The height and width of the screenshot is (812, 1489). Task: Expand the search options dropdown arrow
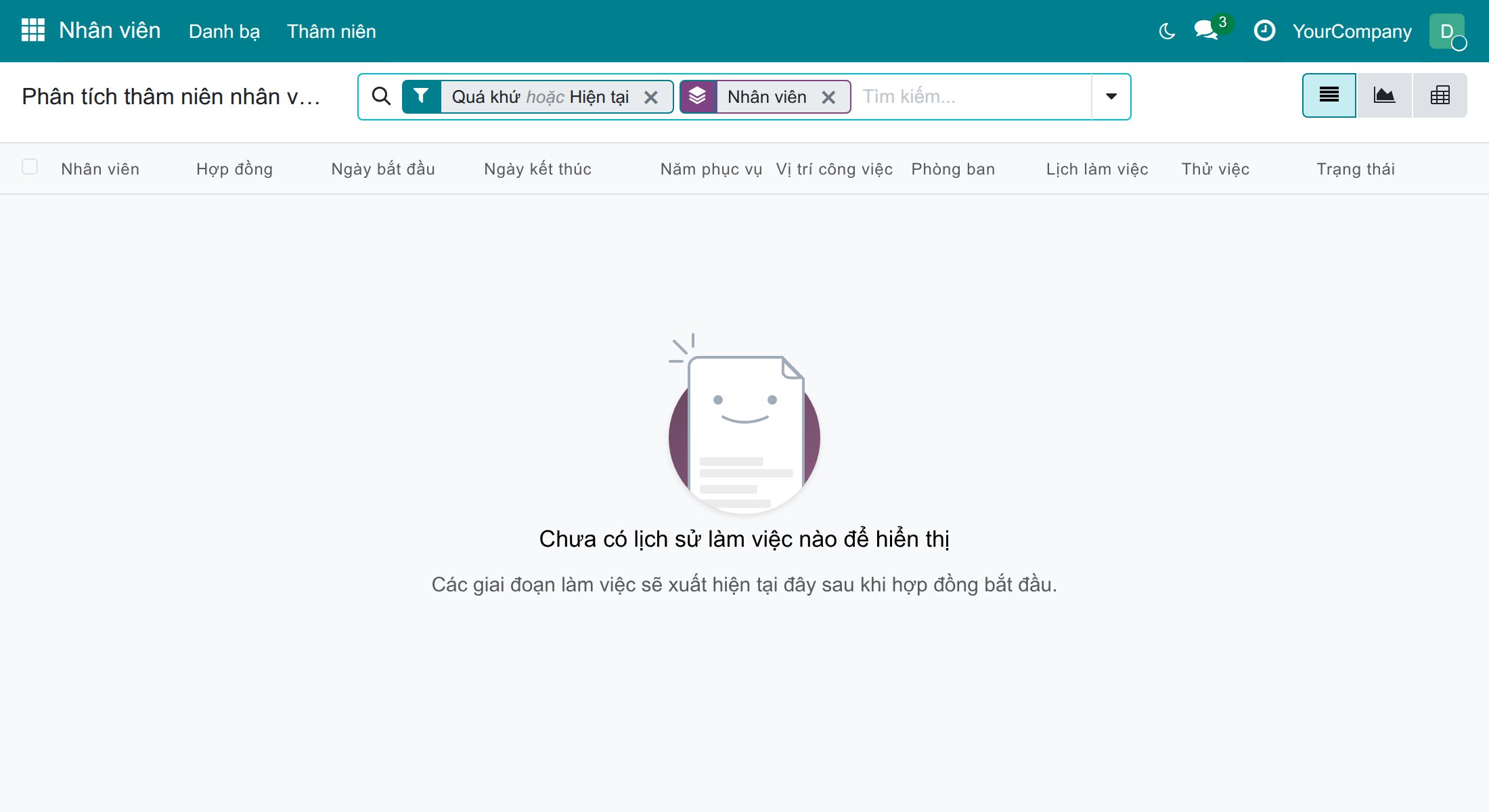click(1111, 97)
